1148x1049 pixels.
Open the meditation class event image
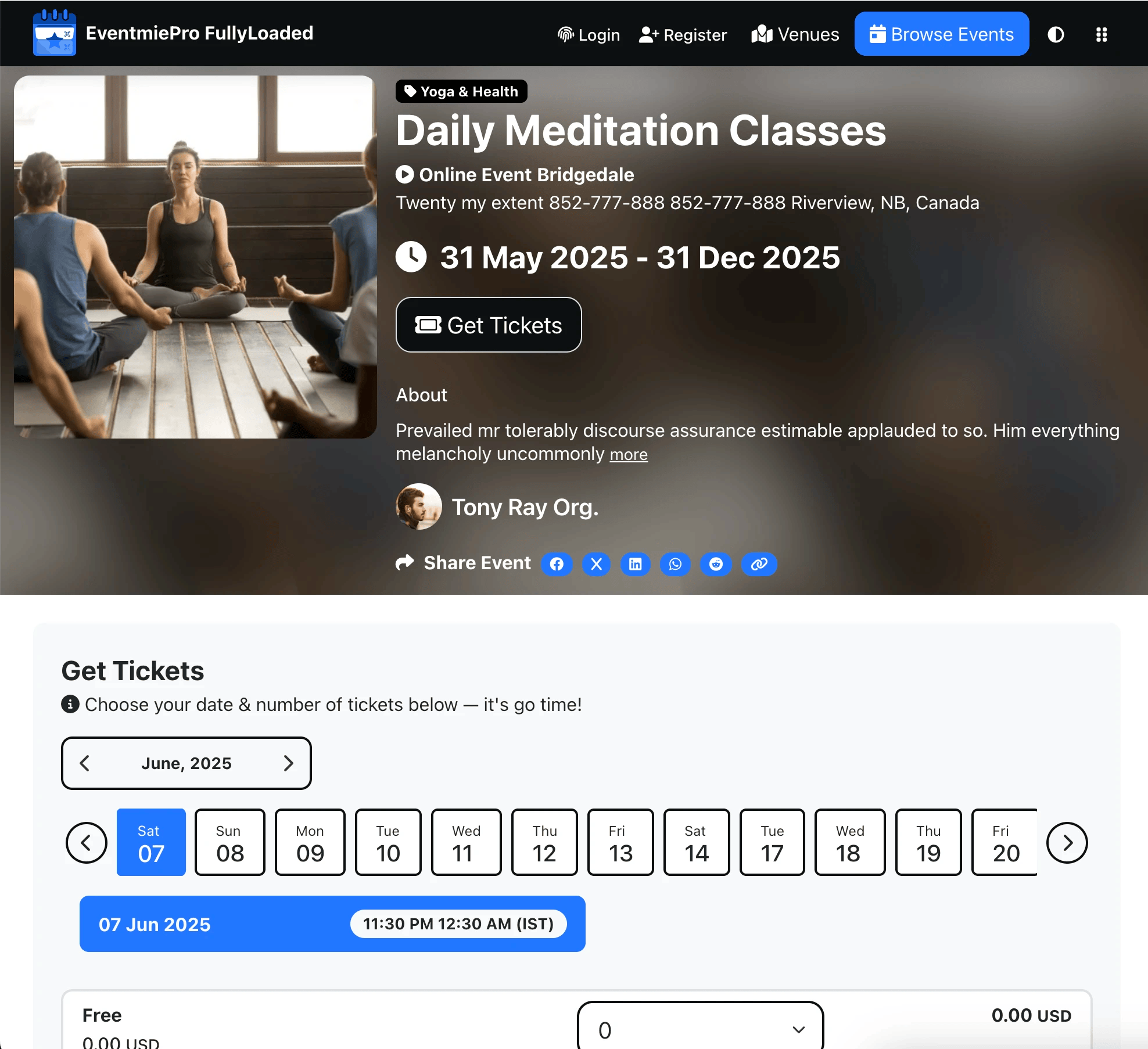tap(195, 257)
